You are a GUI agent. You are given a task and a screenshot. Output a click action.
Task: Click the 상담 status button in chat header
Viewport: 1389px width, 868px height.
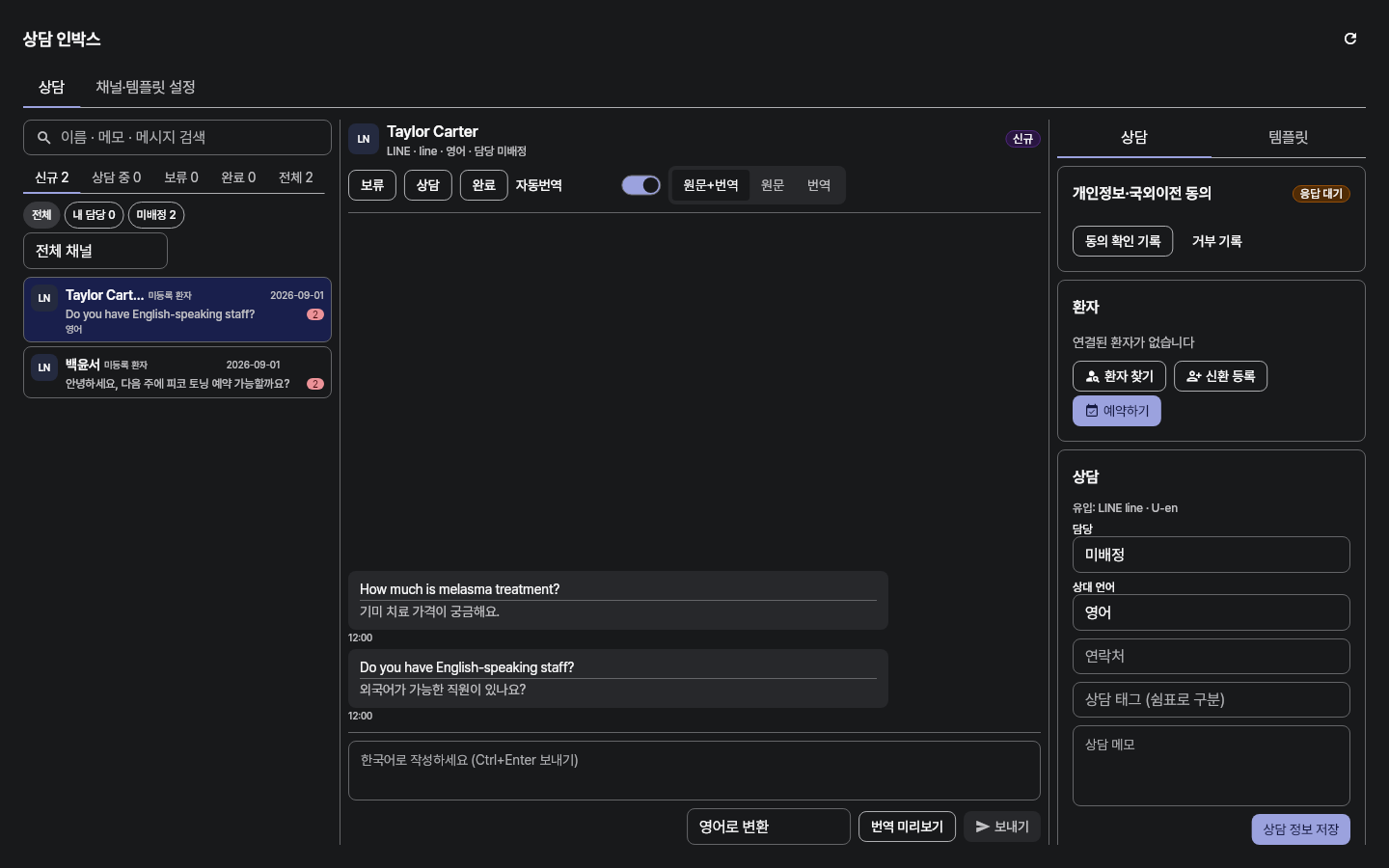[x=428, y=185]
